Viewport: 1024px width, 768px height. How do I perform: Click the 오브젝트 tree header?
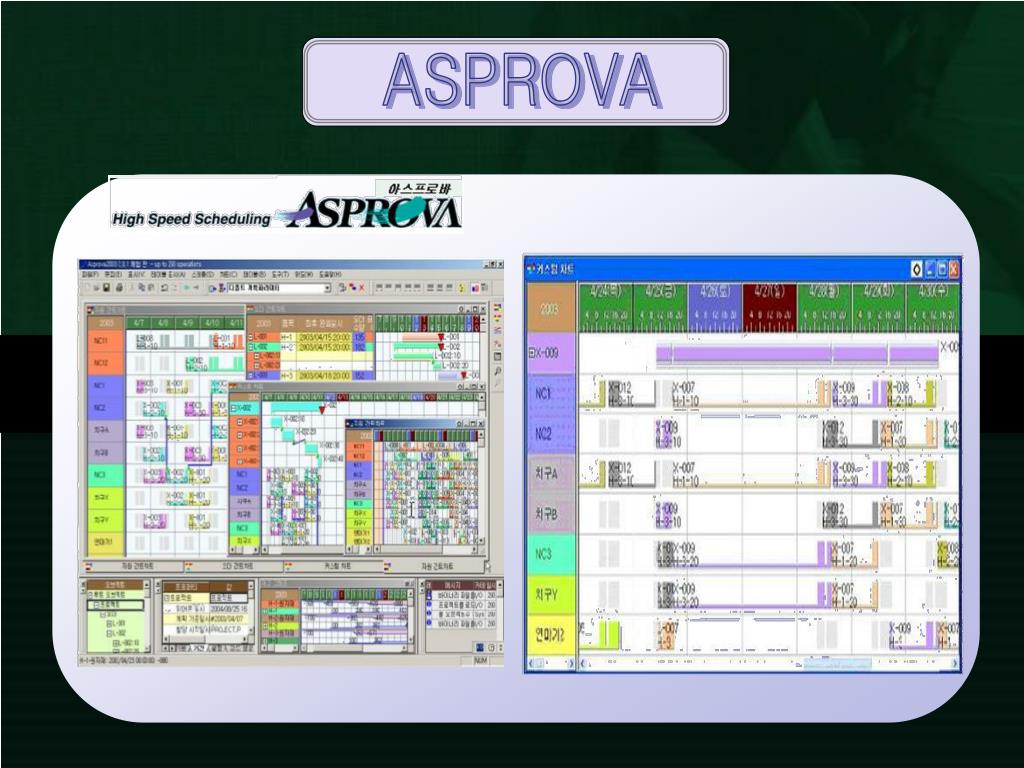[115, 585]
